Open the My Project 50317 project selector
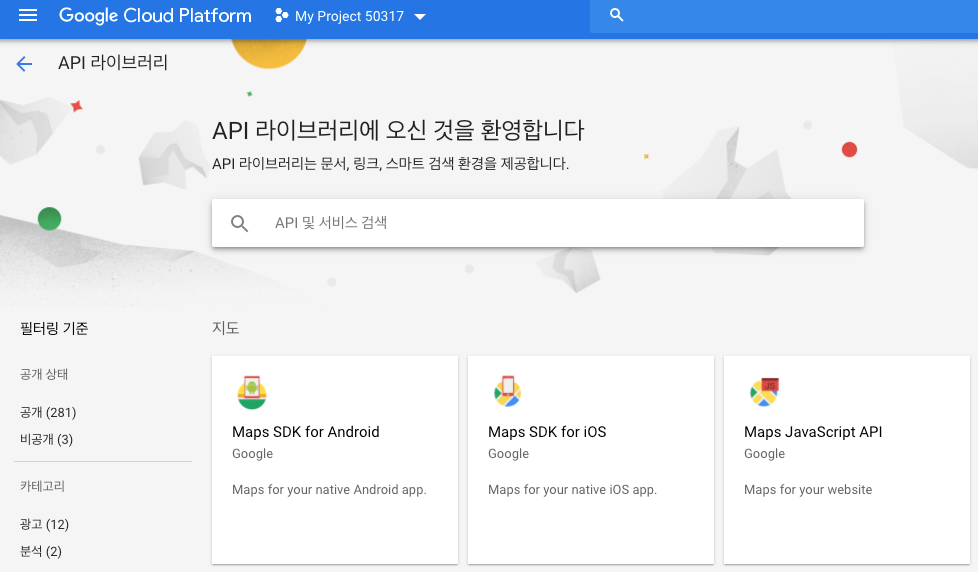The width and height of the screenshot is (978, 572). (x=350, y=16)
